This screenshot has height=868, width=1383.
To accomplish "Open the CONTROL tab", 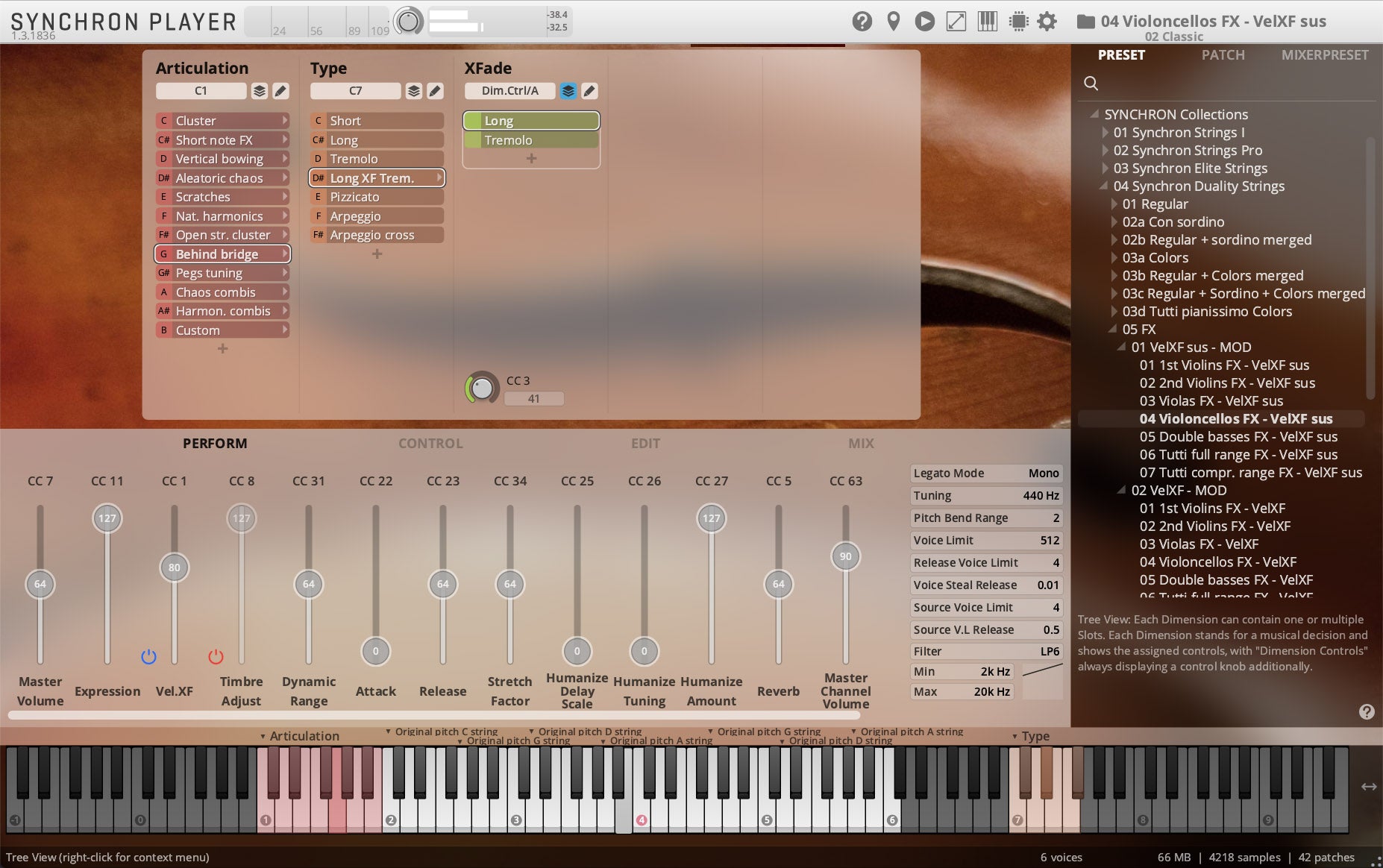I will click(x=430, y=443).
